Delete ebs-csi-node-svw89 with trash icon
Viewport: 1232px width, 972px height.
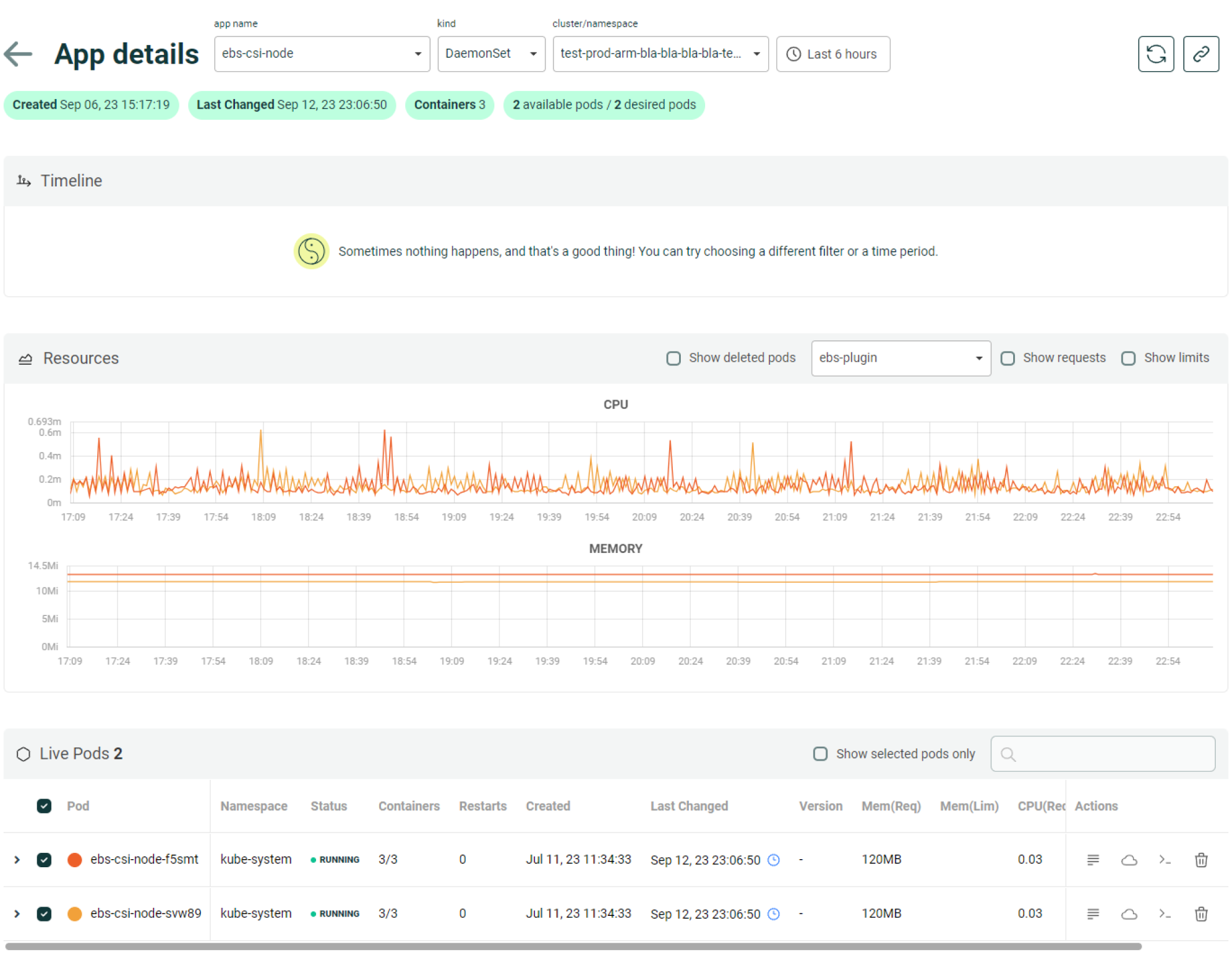(x=1200, y=914)
